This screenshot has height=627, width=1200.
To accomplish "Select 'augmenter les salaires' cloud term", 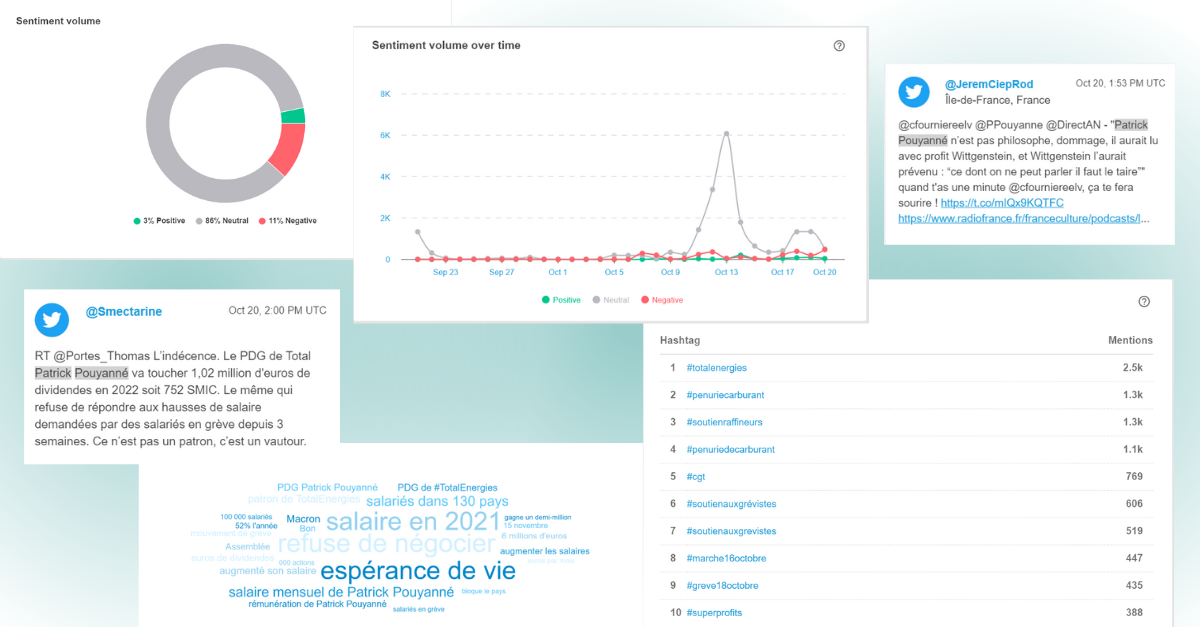I will pos(544,551).
